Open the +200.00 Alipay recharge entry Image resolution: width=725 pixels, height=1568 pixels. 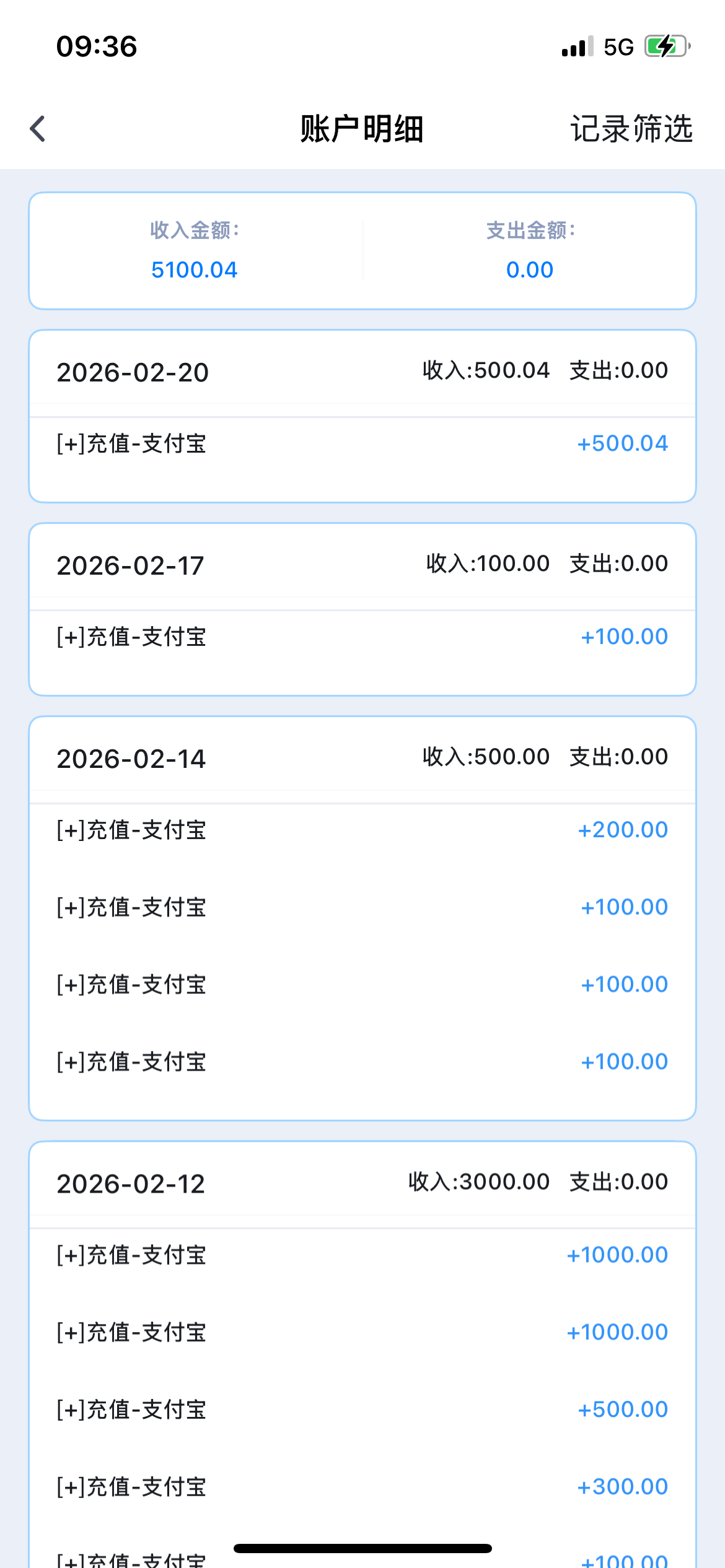(362, 830)
